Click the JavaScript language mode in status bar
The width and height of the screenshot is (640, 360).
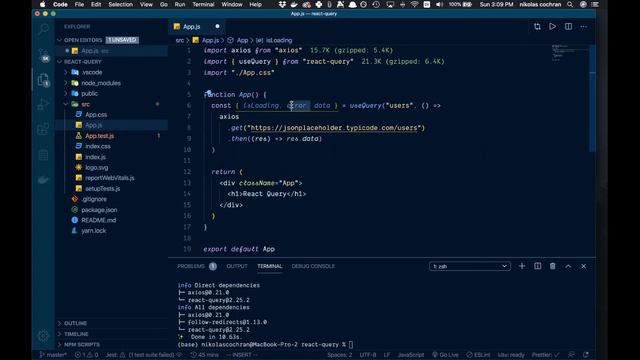(411, 355)
